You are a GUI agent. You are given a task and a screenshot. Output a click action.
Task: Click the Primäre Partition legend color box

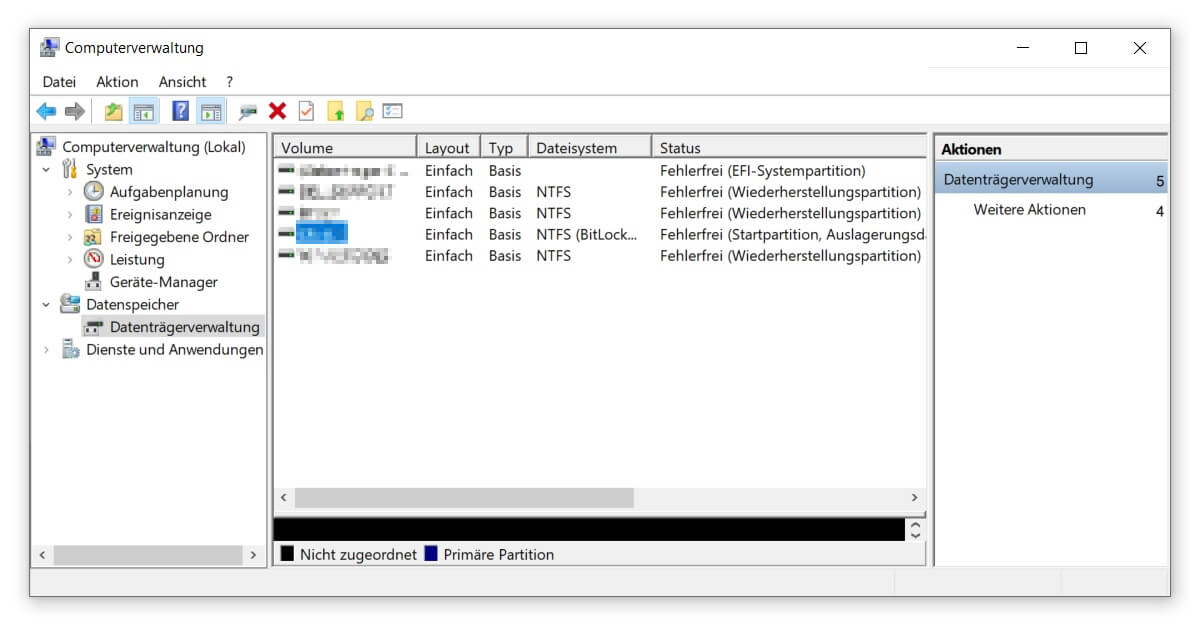tap(431, 554)
